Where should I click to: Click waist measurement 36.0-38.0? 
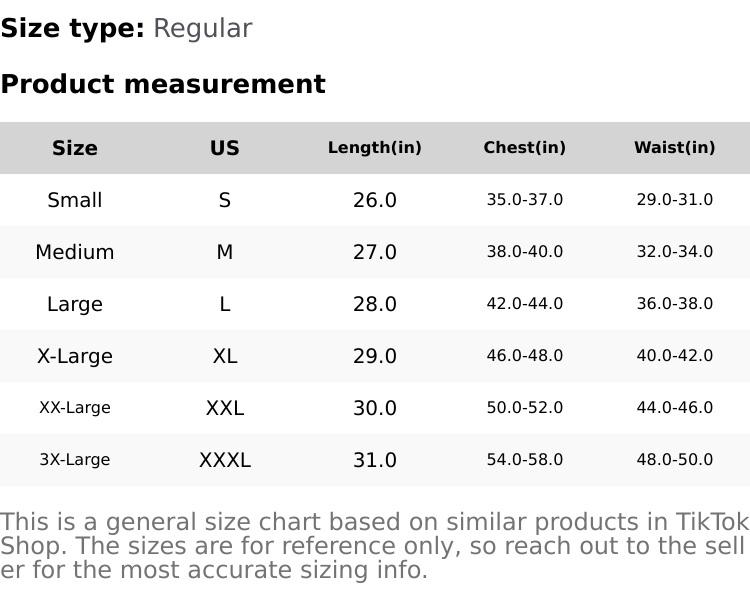point(675,304)
